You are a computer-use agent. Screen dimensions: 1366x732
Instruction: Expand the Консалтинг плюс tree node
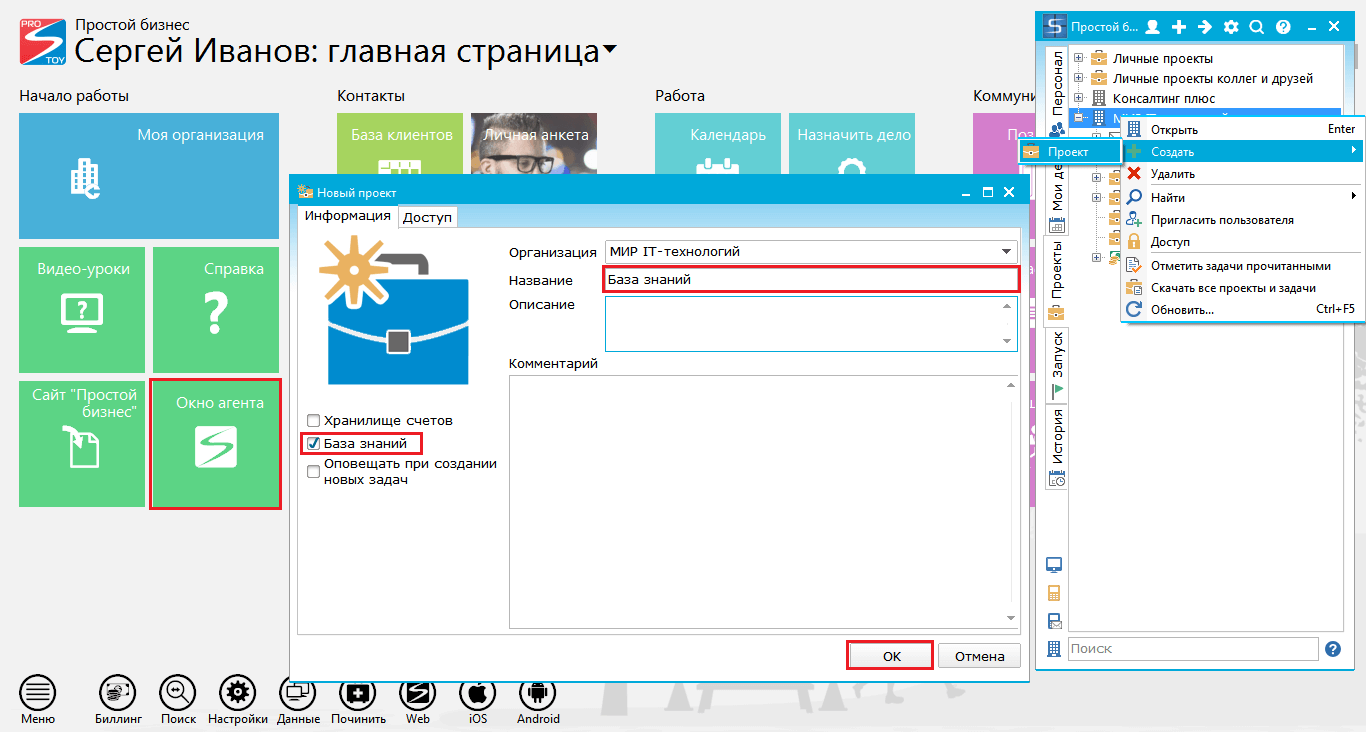pyautogui.click(x=1078, y=97)
